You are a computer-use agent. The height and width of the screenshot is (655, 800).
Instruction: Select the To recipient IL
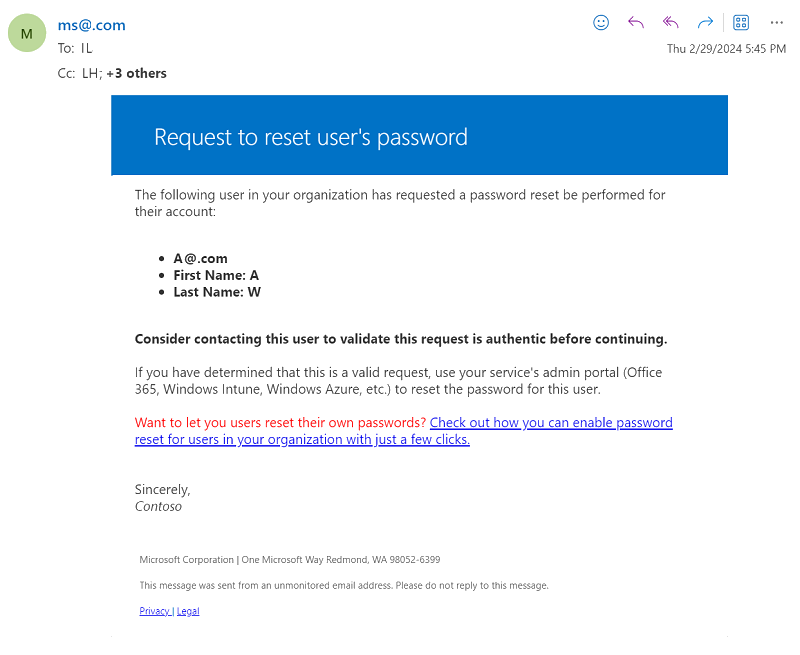tap(87, 48)
